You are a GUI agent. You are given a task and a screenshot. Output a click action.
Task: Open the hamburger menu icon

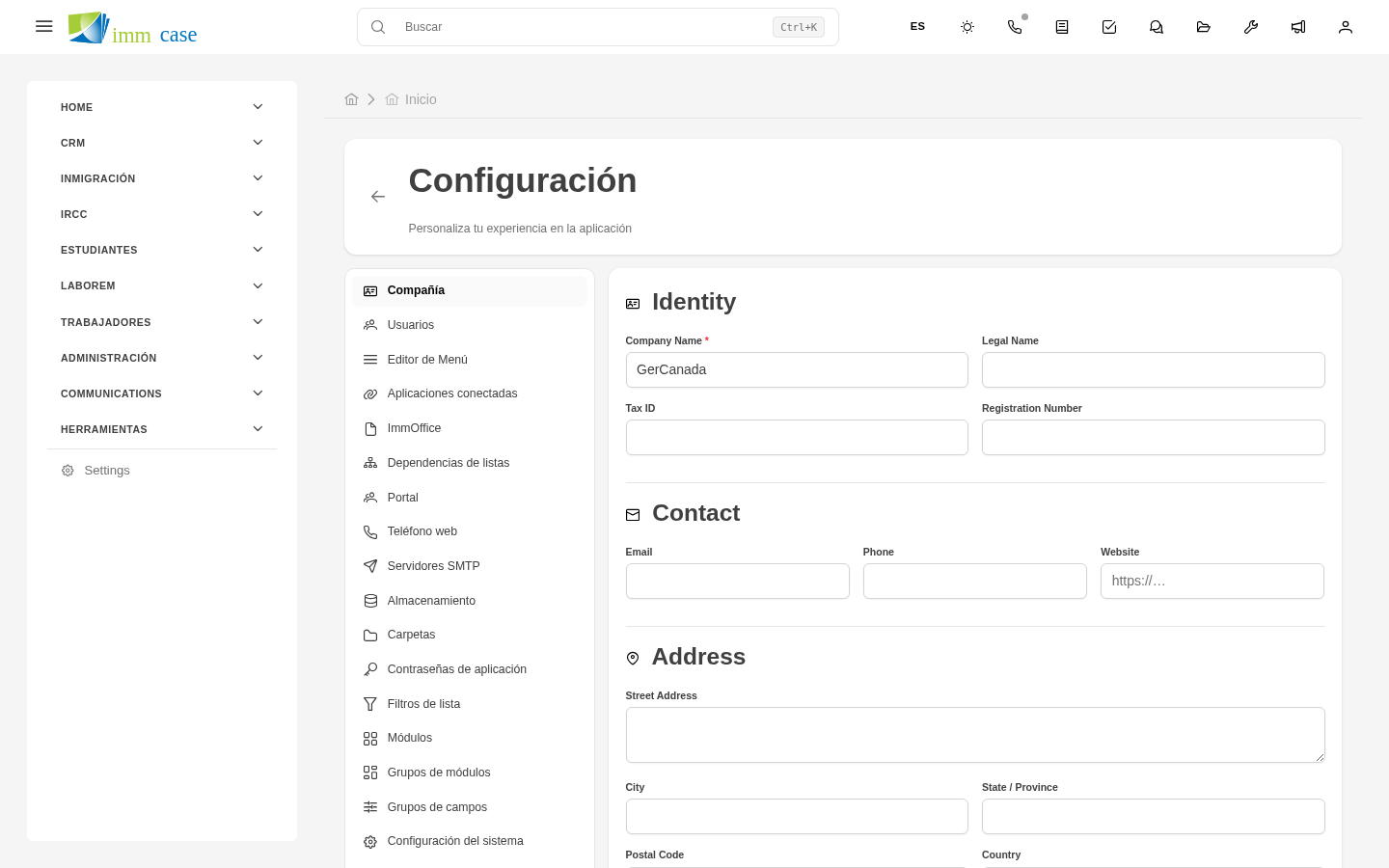coord(43,27)
